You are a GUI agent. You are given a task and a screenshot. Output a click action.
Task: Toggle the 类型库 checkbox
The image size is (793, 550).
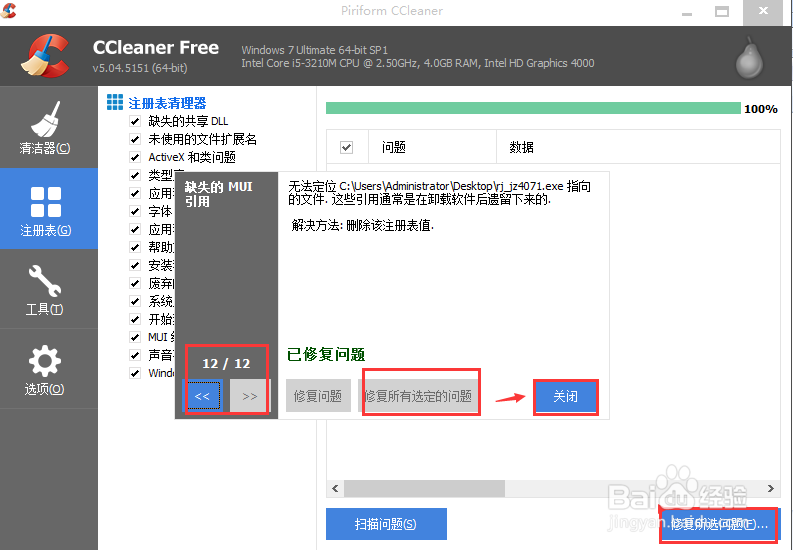coord(135,175)
